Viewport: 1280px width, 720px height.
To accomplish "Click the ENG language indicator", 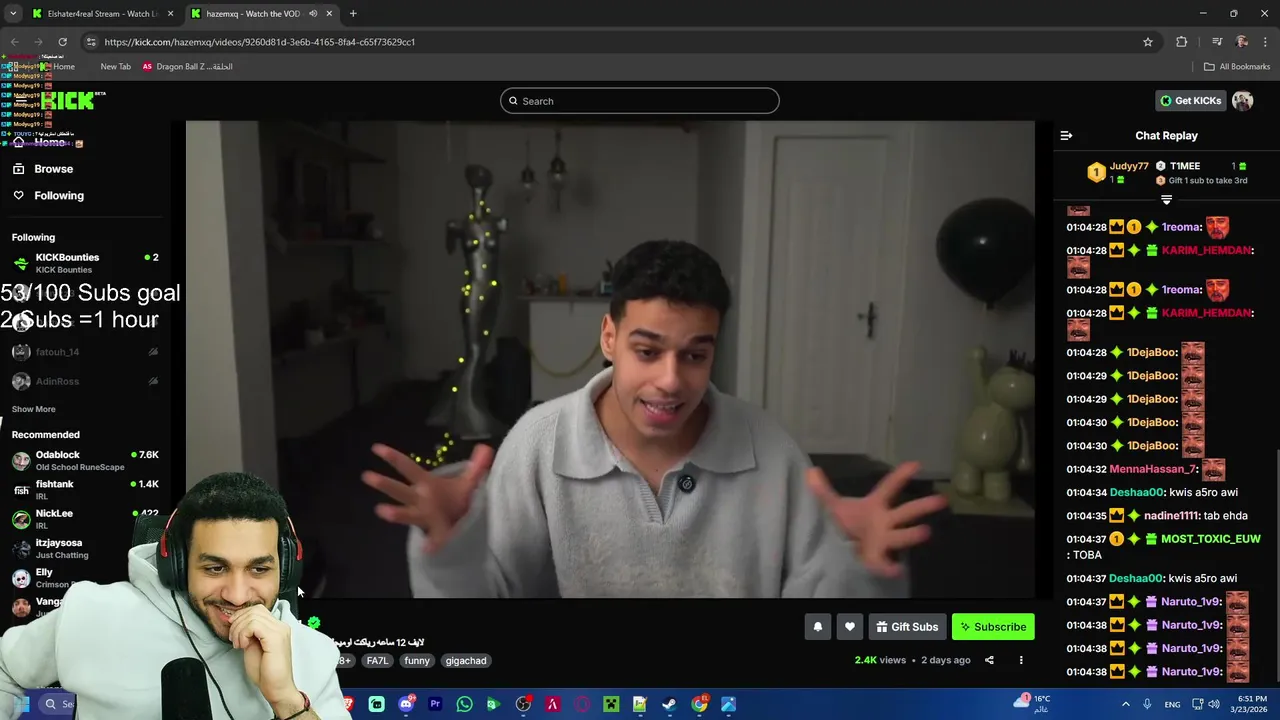I will click(x=1172, y=704).
